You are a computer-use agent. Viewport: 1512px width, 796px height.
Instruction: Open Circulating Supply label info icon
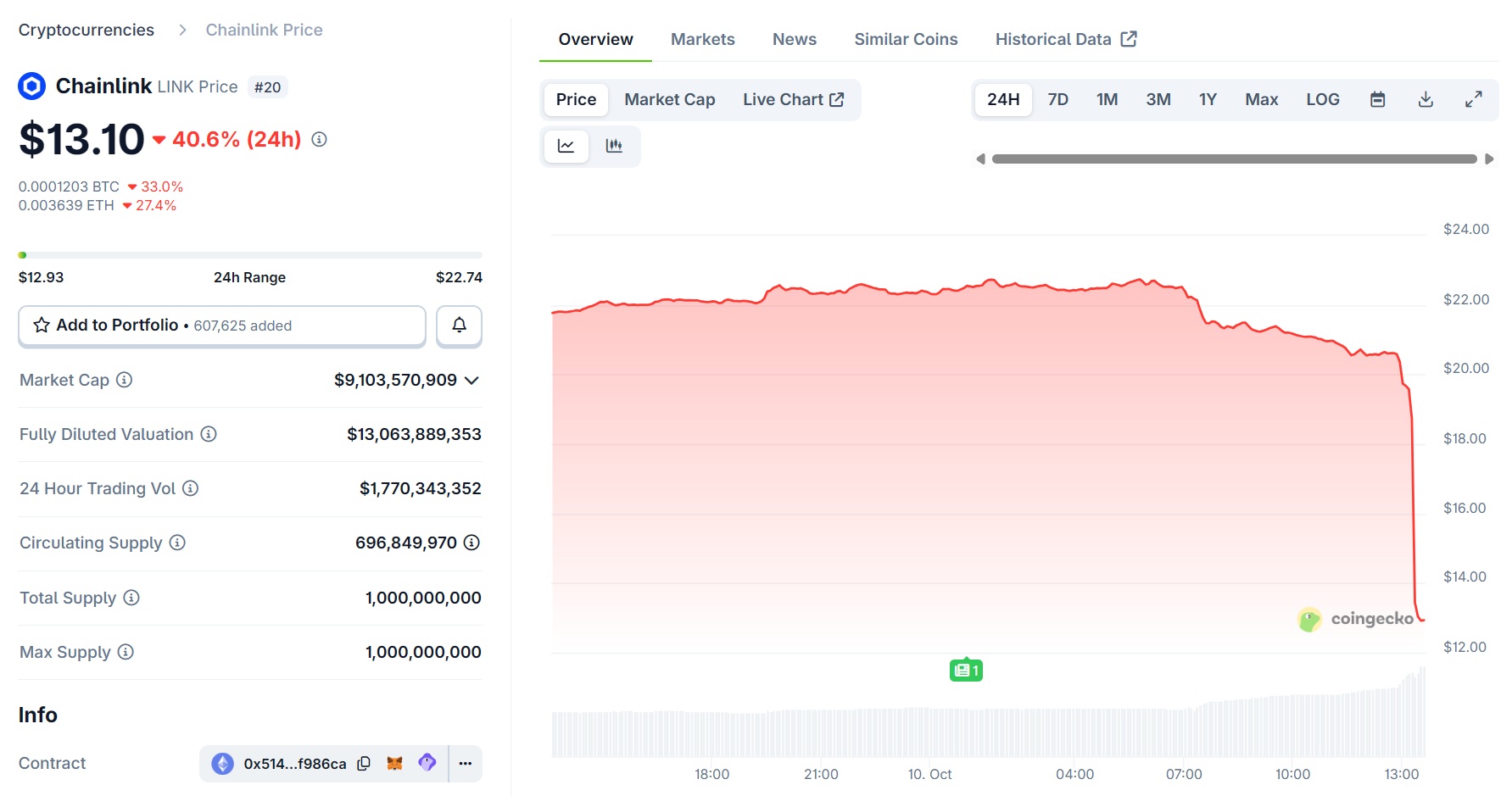click(x=177, y=543)
